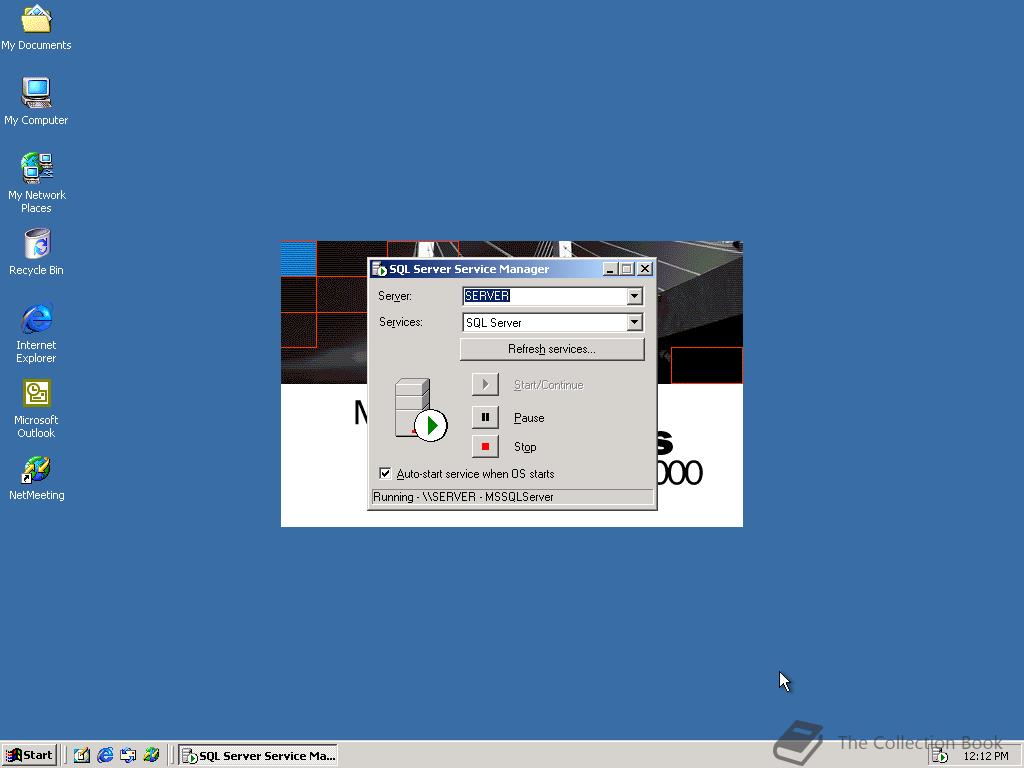Open My Computer desktop icon
The width and height of the screenshot is (1024, 768).
point(36,101)
